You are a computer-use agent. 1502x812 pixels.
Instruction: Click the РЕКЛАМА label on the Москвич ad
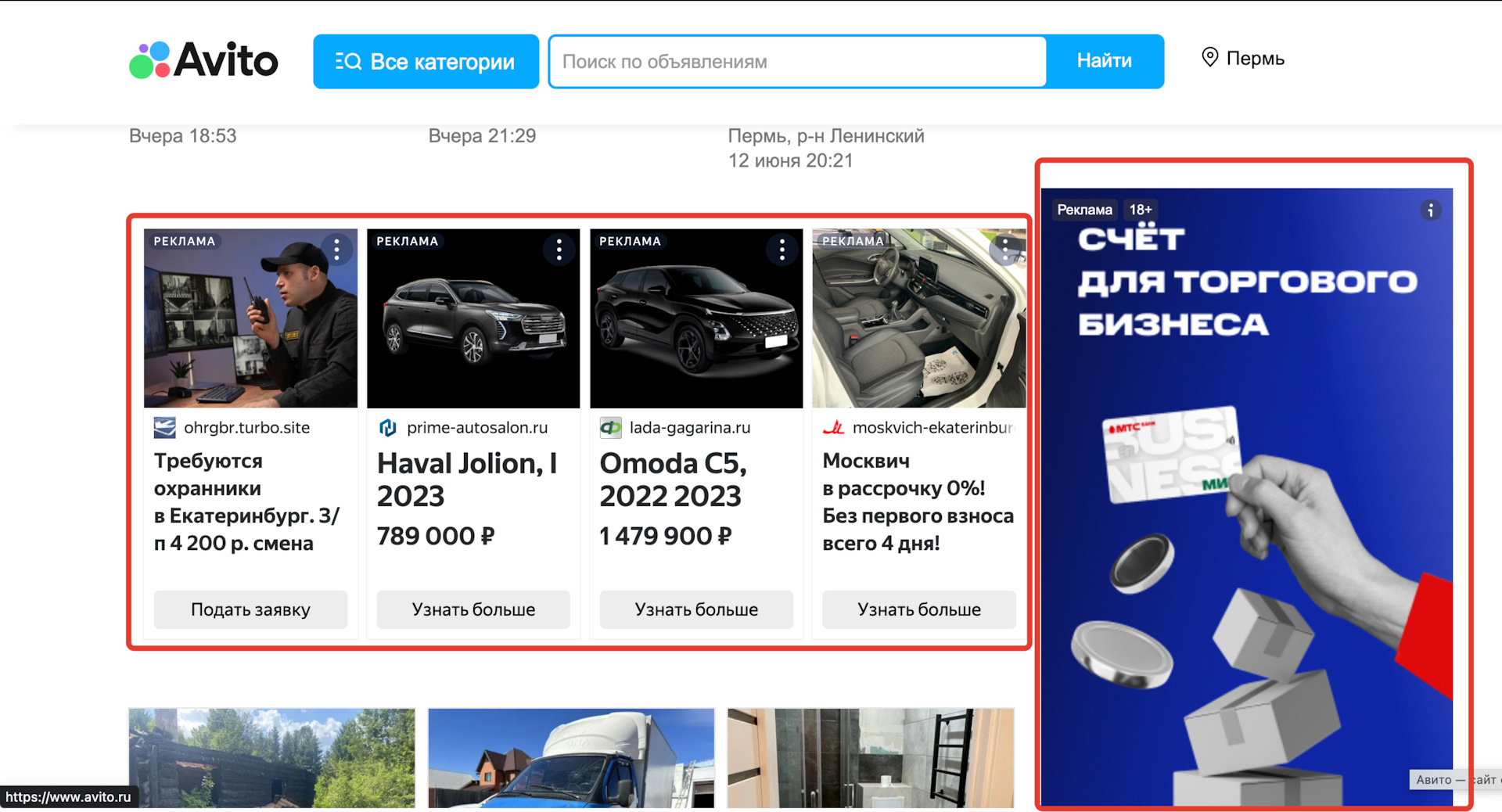[x=853, y=241]
